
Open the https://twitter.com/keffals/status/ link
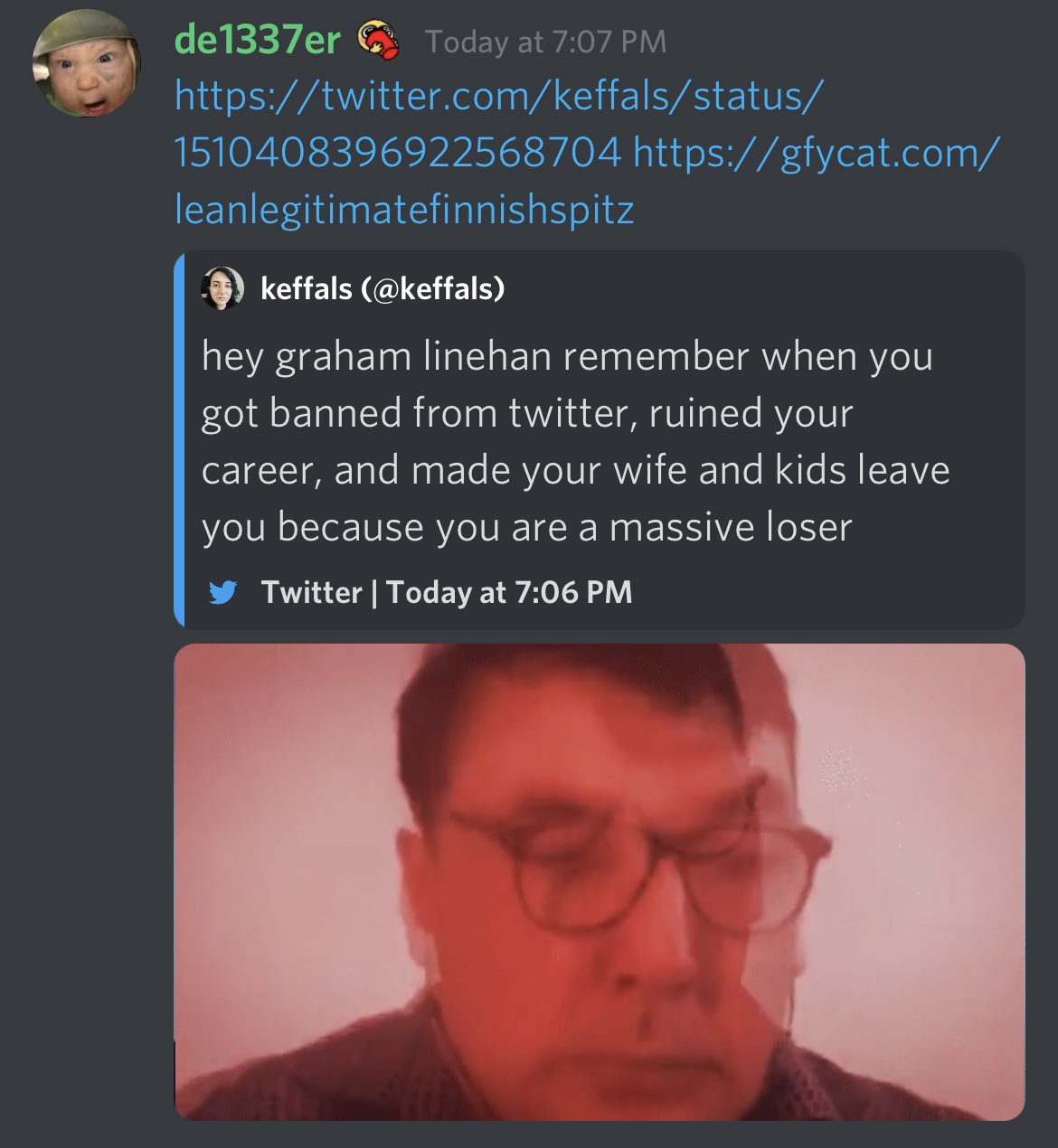[x=498, y=96]
